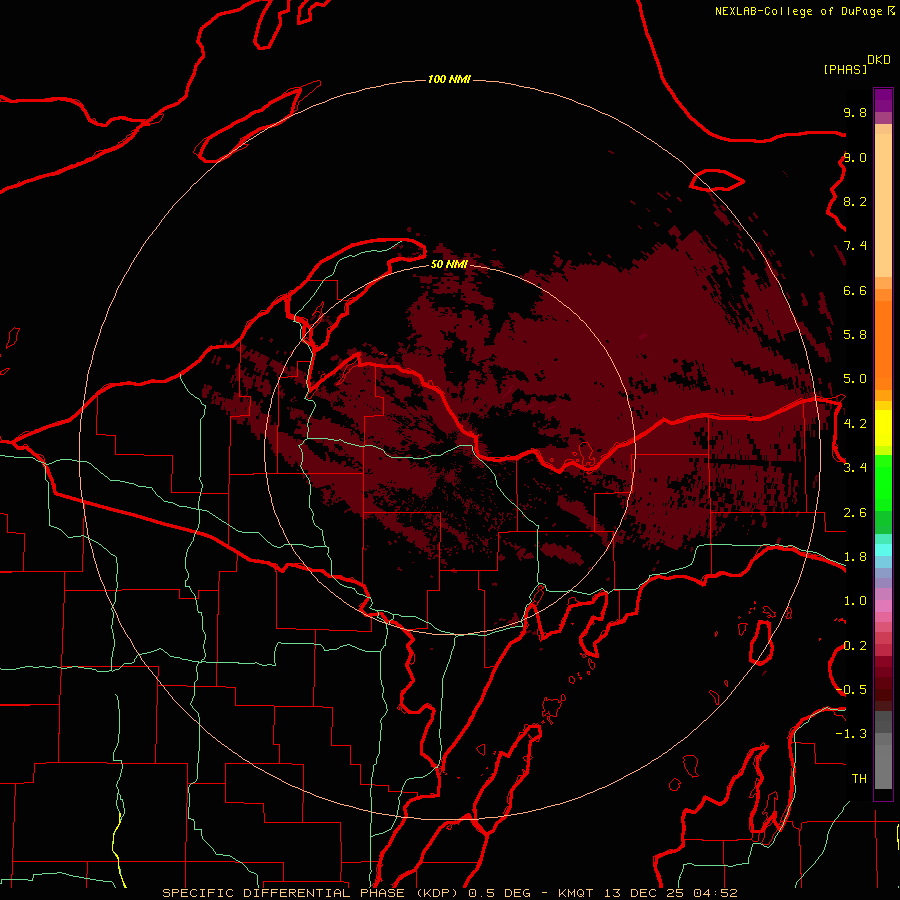Click the DKD legend title
Viewport: 900px width, 900px height.
tap(879, 60)
